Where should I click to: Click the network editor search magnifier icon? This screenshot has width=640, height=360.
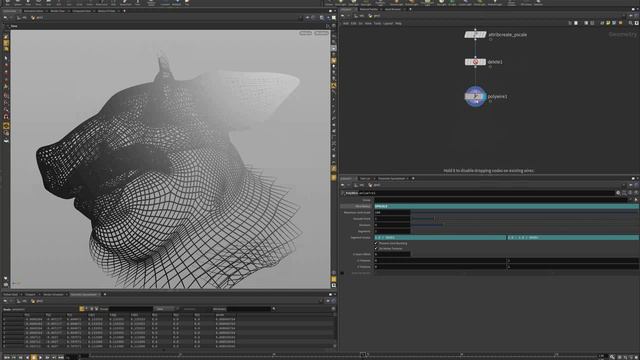pos(631,23)
